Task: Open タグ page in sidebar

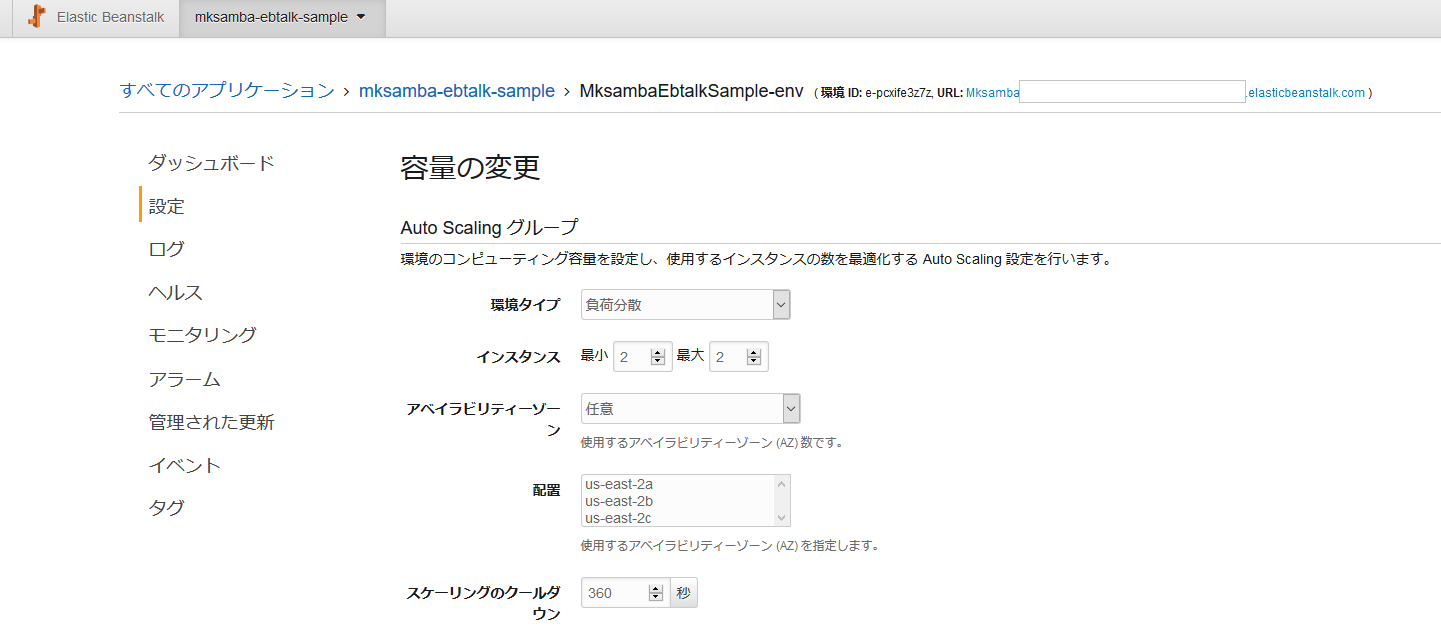Action: coord(166,508)
